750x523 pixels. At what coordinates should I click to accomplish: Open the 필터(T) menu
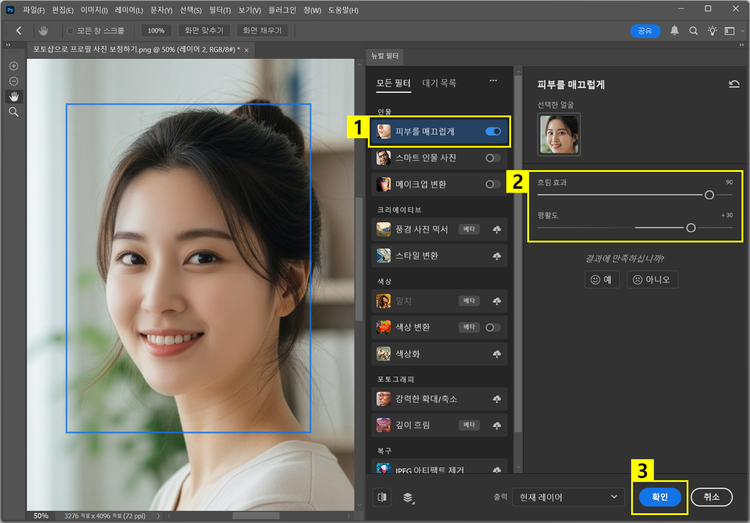pos(222,9)
